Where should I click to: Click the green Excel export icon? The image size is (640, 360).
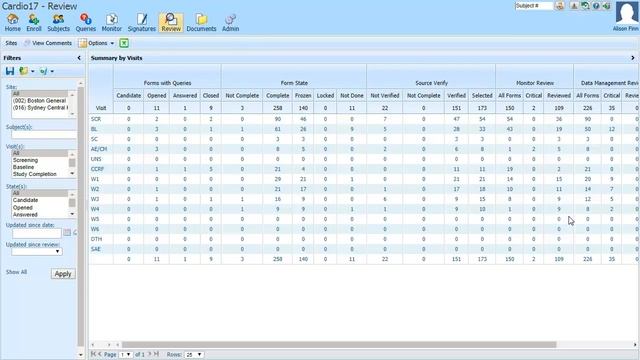pyautogui.click(x=124, y=43)
